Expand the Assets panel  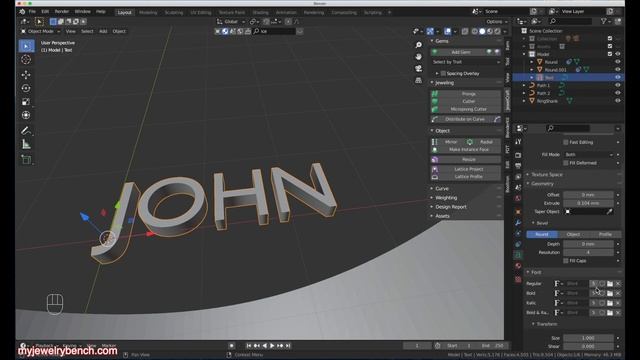442,216
